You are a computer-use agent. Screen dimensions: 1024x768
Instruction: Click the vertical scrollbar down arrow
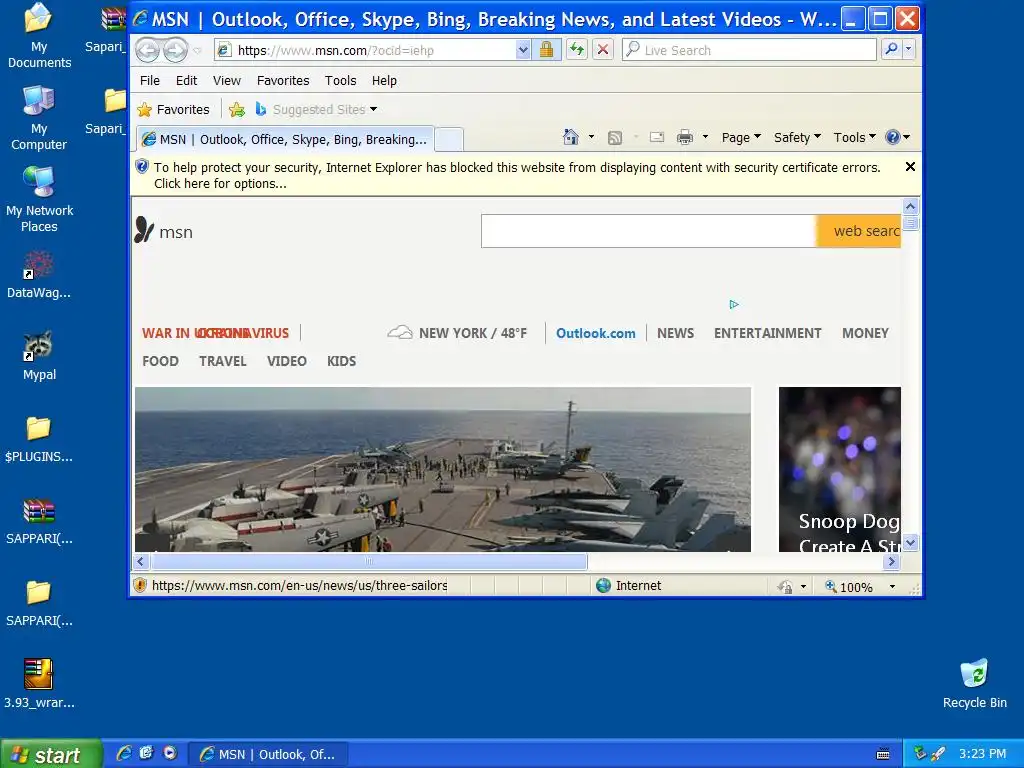[911, 543]
